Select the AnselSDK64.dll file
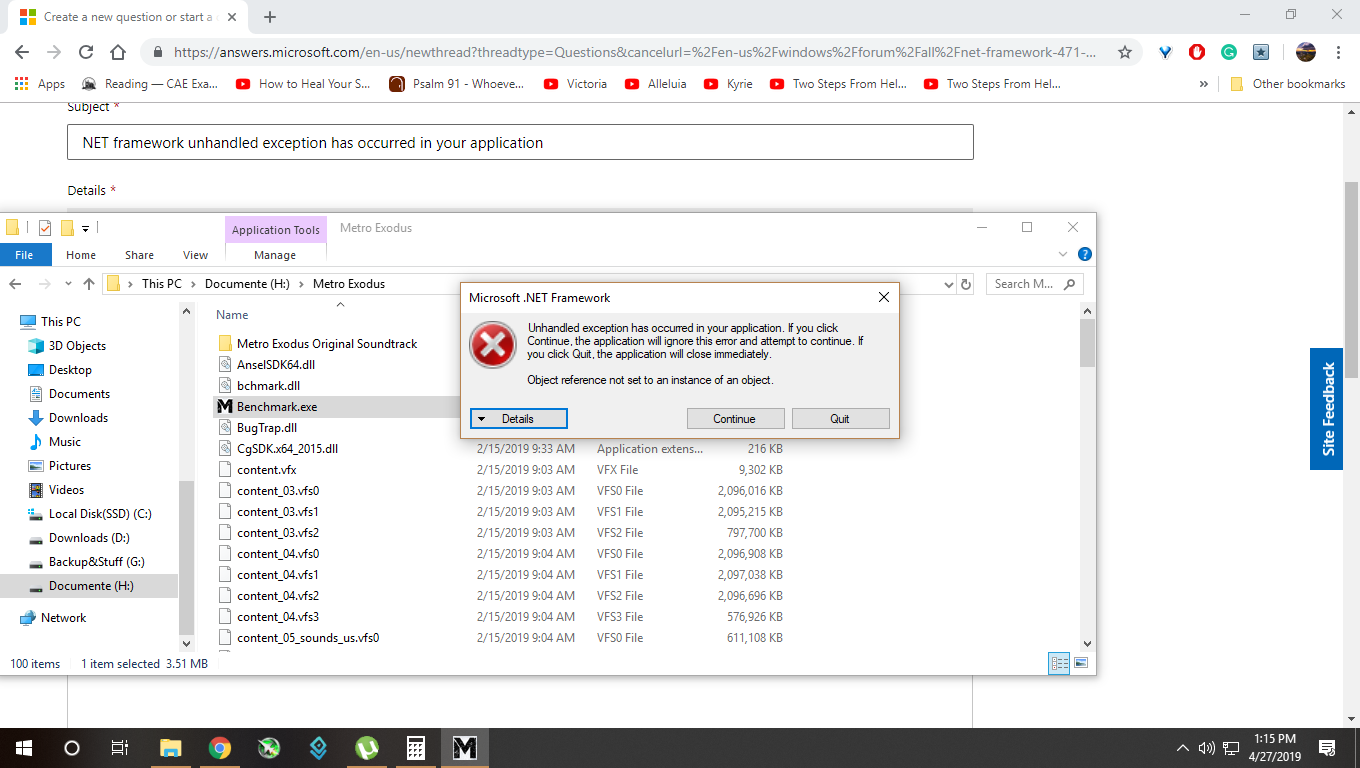 click(x=276, y=365)
